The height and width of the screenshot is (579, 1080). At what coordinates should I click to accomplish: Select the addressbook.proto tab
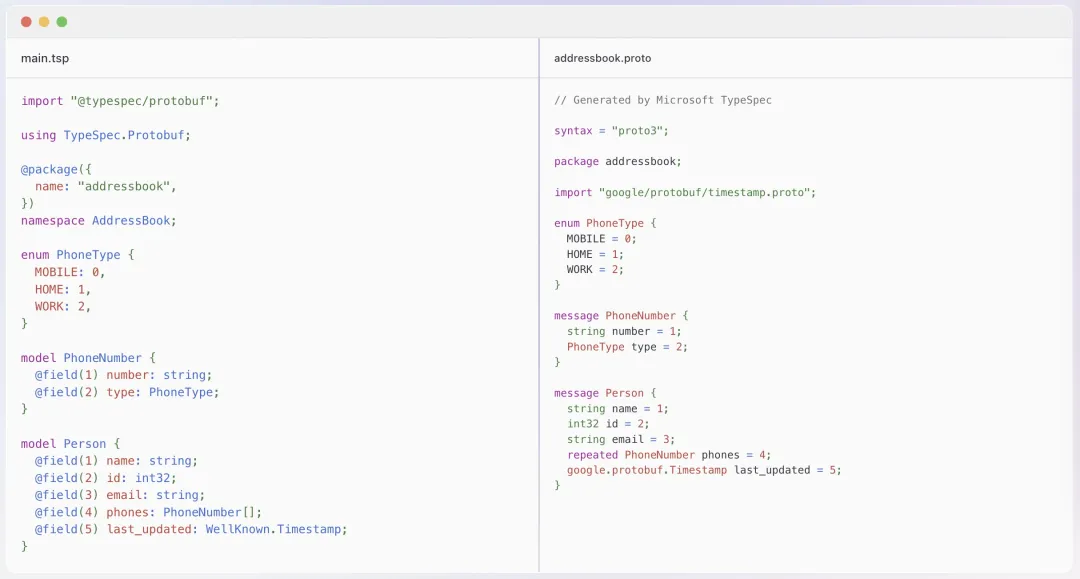point(602,58)
